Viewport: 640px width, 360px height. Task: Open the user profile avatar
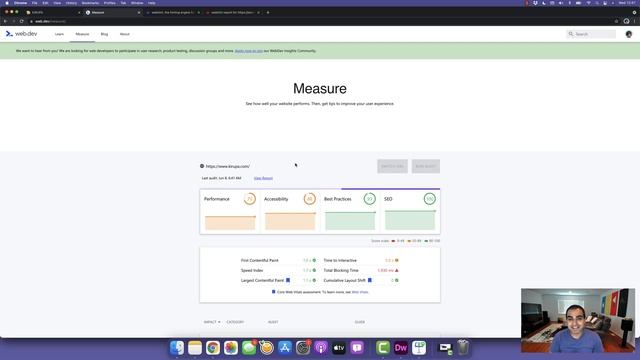[629, 34]
